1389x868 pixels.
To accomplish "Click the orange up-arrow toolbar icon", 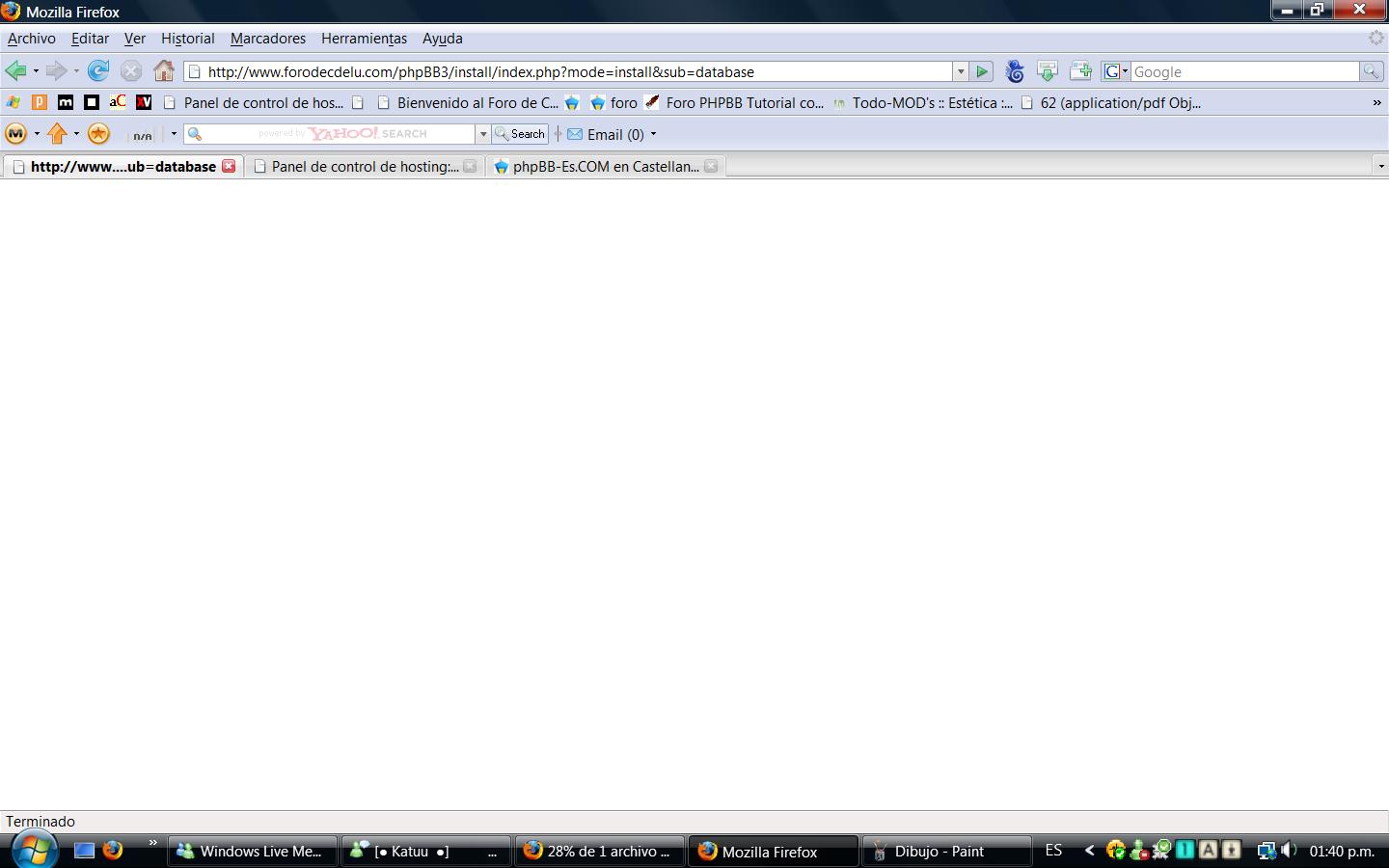I will pos(58,134).
